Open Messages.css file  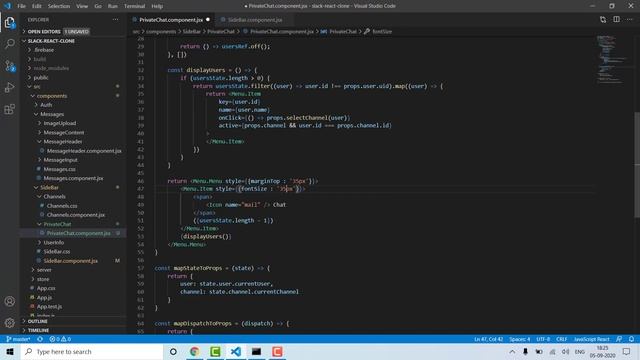[59, 169]
